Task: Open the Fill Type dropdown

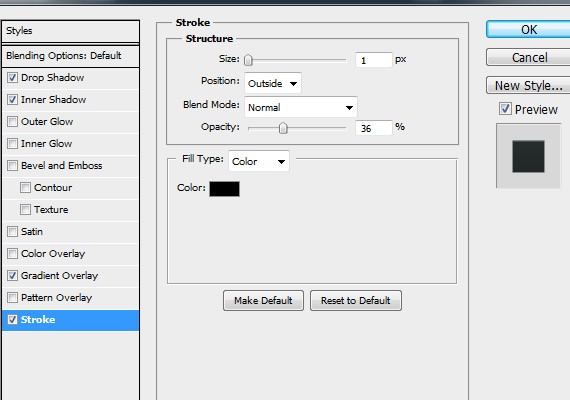Action: (259, 161)
